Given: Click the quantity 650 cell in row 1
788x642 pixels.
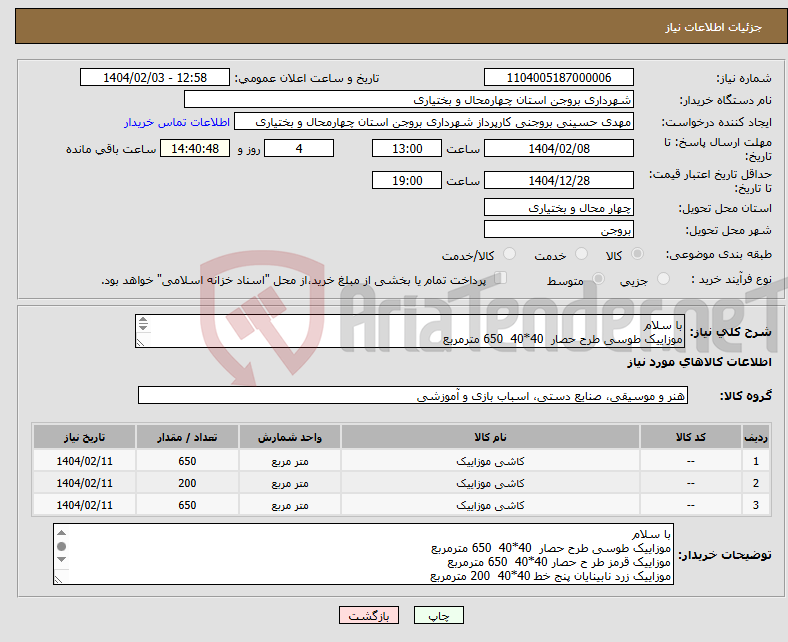Looking at the screenshot, I should (187, 461).
